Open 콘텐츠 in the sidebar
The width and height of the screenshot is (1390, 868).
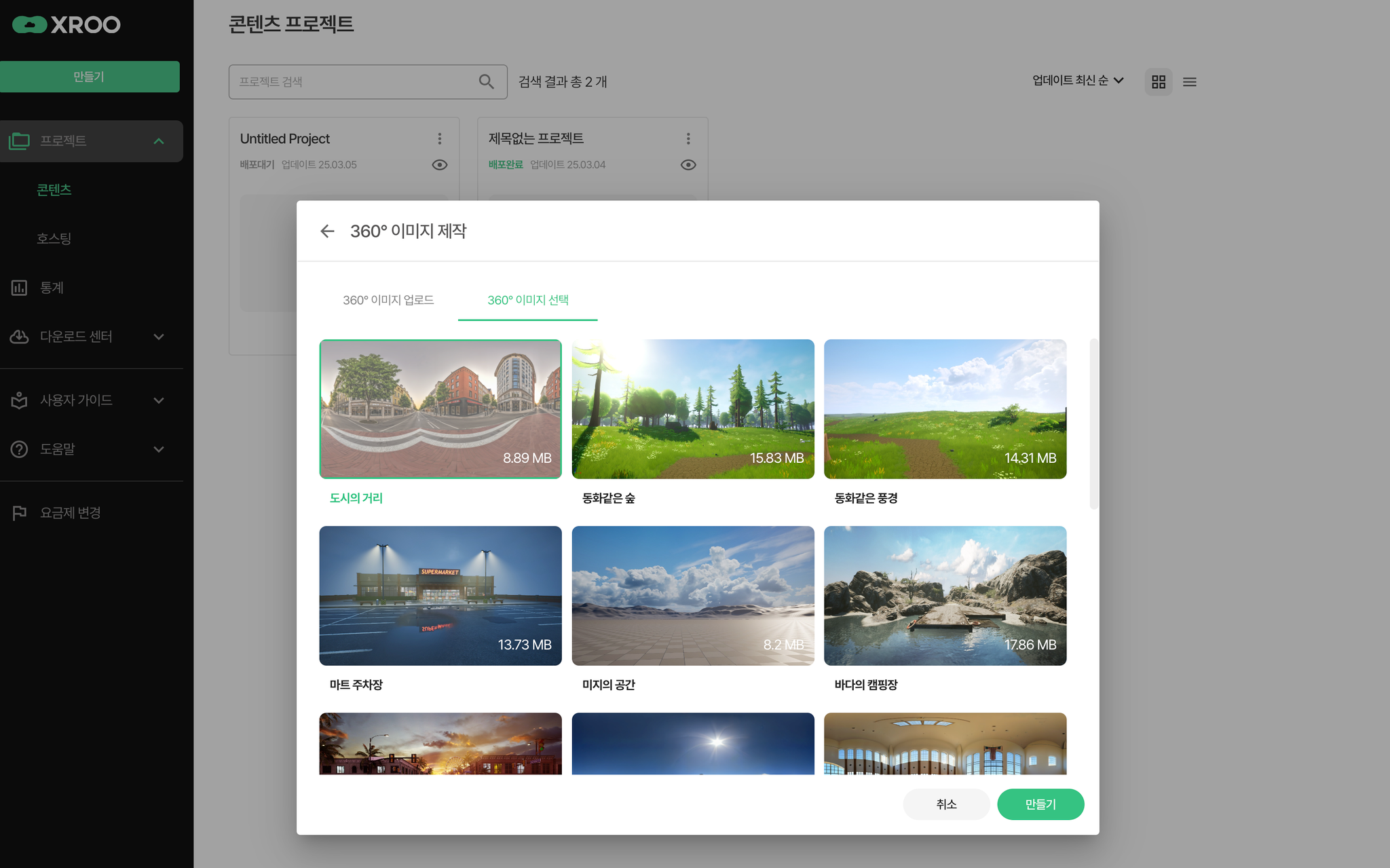[54, 190]
